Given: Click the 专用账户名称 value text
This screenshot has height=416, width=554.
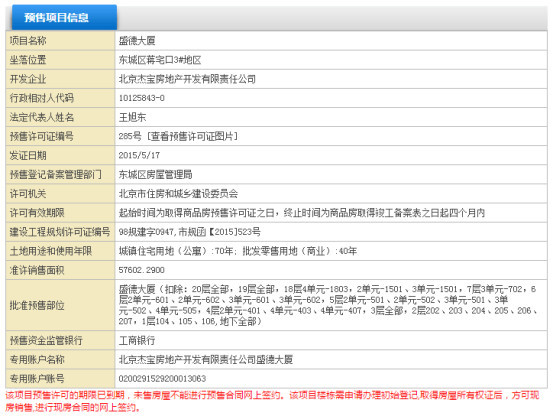Looking at the screenshot, I should click(x=206, y=359).
